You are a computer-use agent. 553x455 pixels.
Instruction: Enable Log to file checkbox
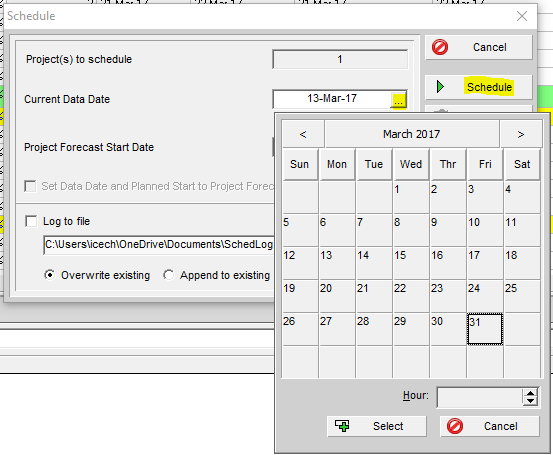pyautogui.click(x=31, y=222)
